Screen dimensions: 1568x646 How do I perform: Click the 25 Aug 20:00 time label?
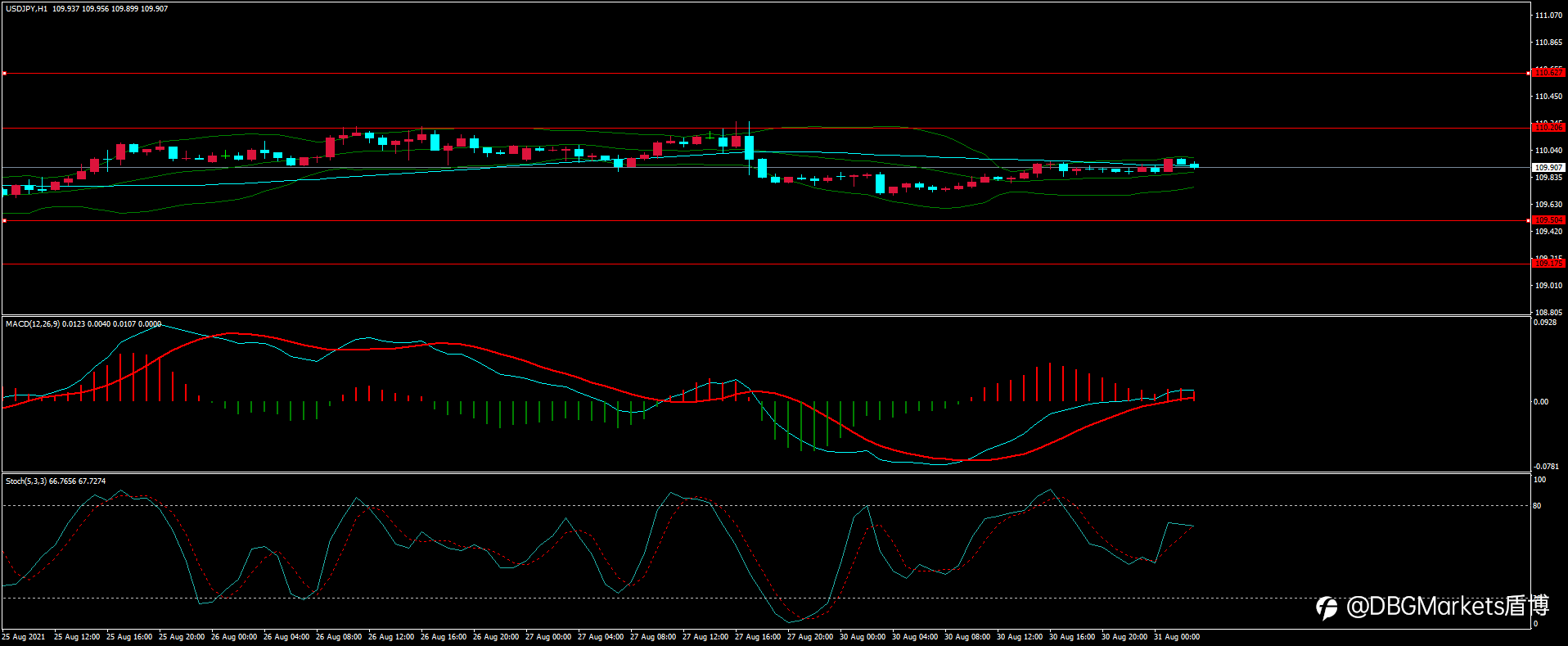182,637
